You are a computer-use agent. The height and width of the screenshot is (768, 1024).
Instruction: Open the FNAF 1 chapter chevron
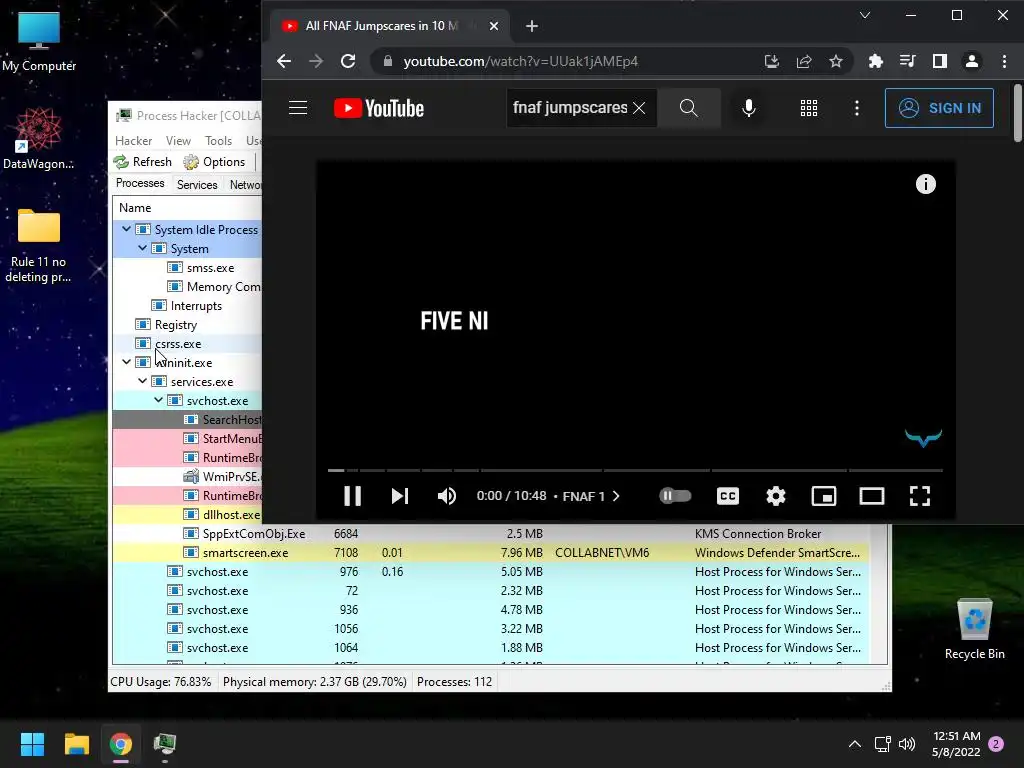pos(616,496)
